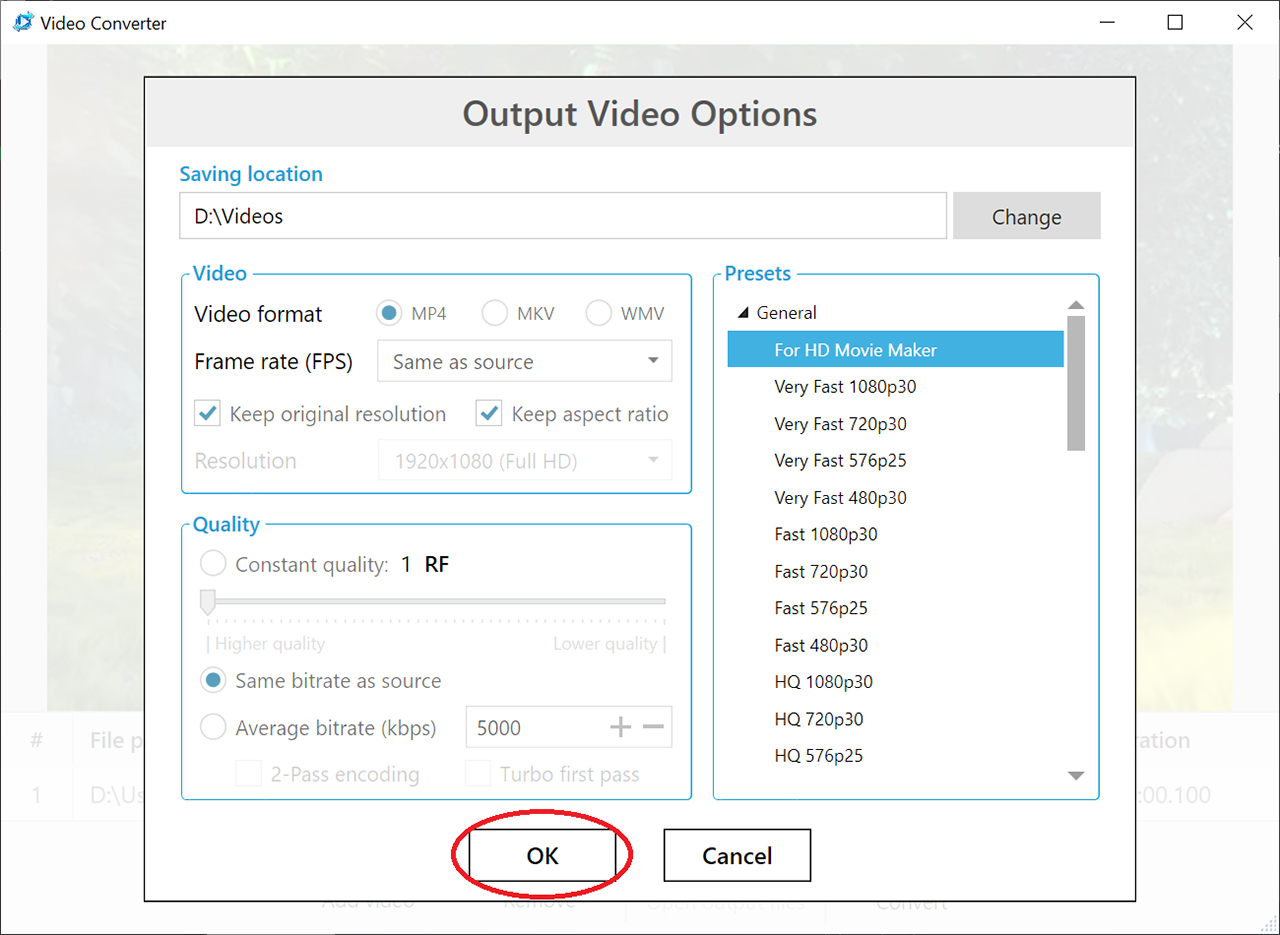Click the Saving location path field

pos(562,217)
